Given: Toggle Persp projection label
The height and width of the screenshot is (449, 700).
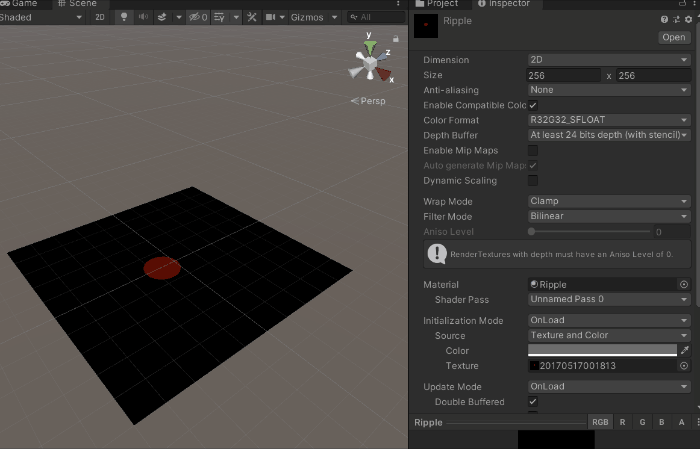Looking at the screenshot, I should click(x=368, y=101).
